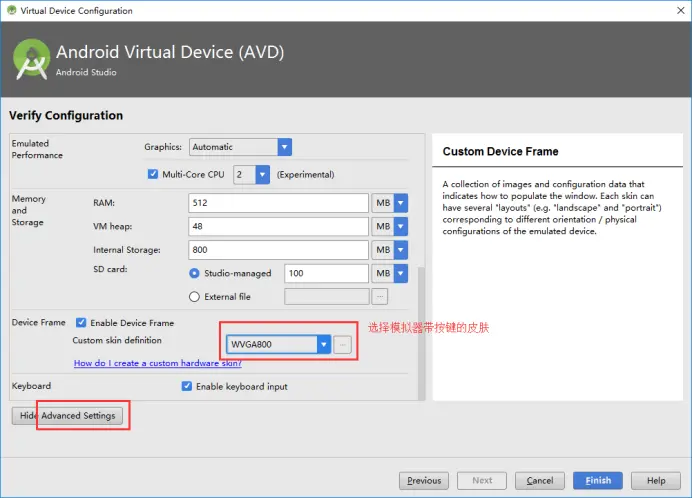Viewport: 693px width, 498px height.
Task: Click the Memory and Storage label
Action: click(x=28, y=210)
